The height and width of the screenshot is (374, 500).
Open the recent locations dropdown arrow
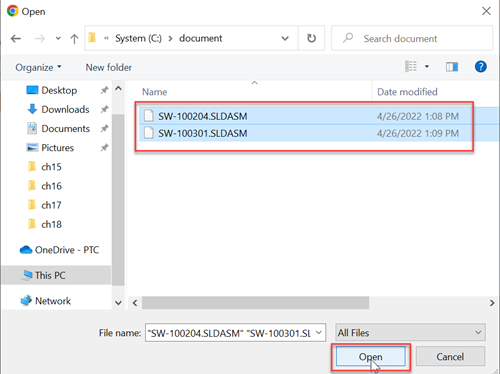coord(58,39)
